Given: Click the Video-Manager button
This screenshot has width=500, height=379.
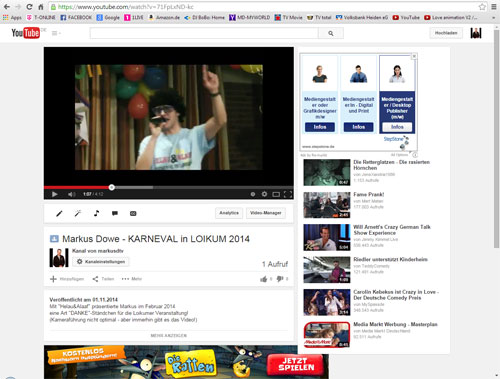Looking at the screenshot, I should 266,213.
